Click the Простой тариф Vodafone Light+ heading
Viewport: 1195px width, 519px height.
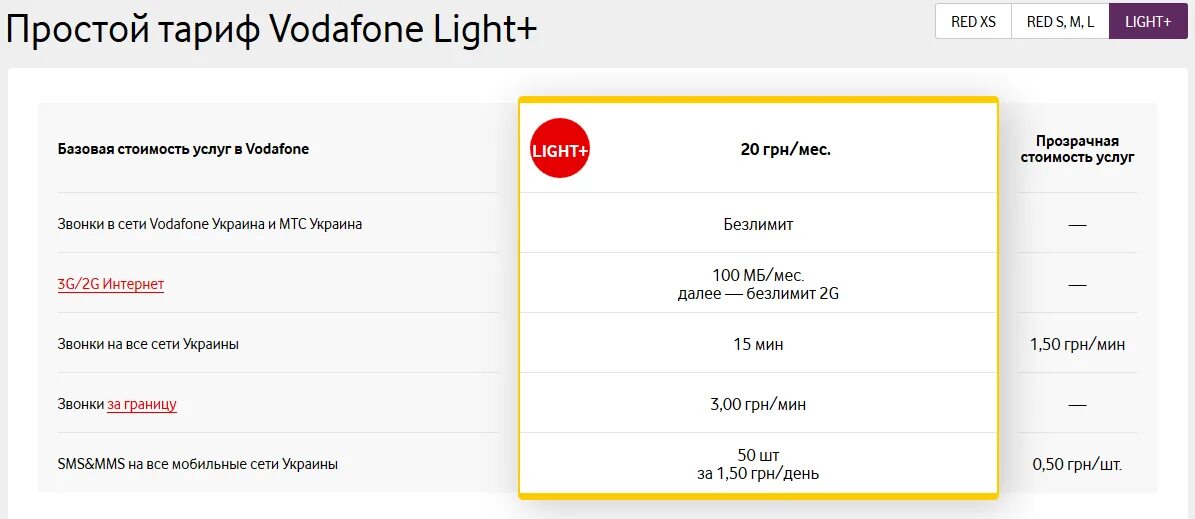click(x=272, y=30)
